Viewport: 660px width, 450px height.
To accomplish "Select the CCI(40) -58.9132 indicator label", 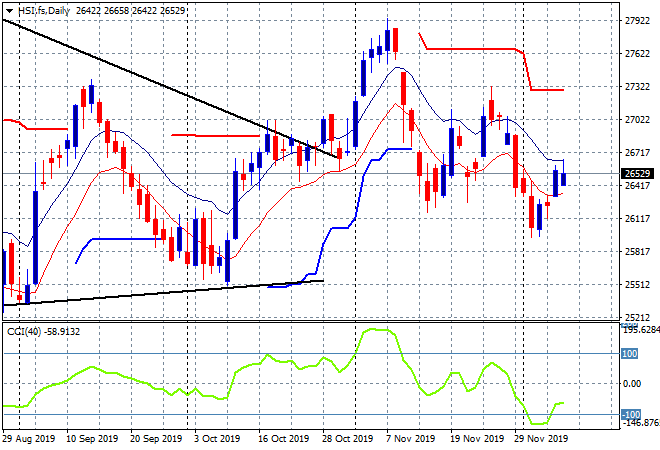I will click(44, 332).
